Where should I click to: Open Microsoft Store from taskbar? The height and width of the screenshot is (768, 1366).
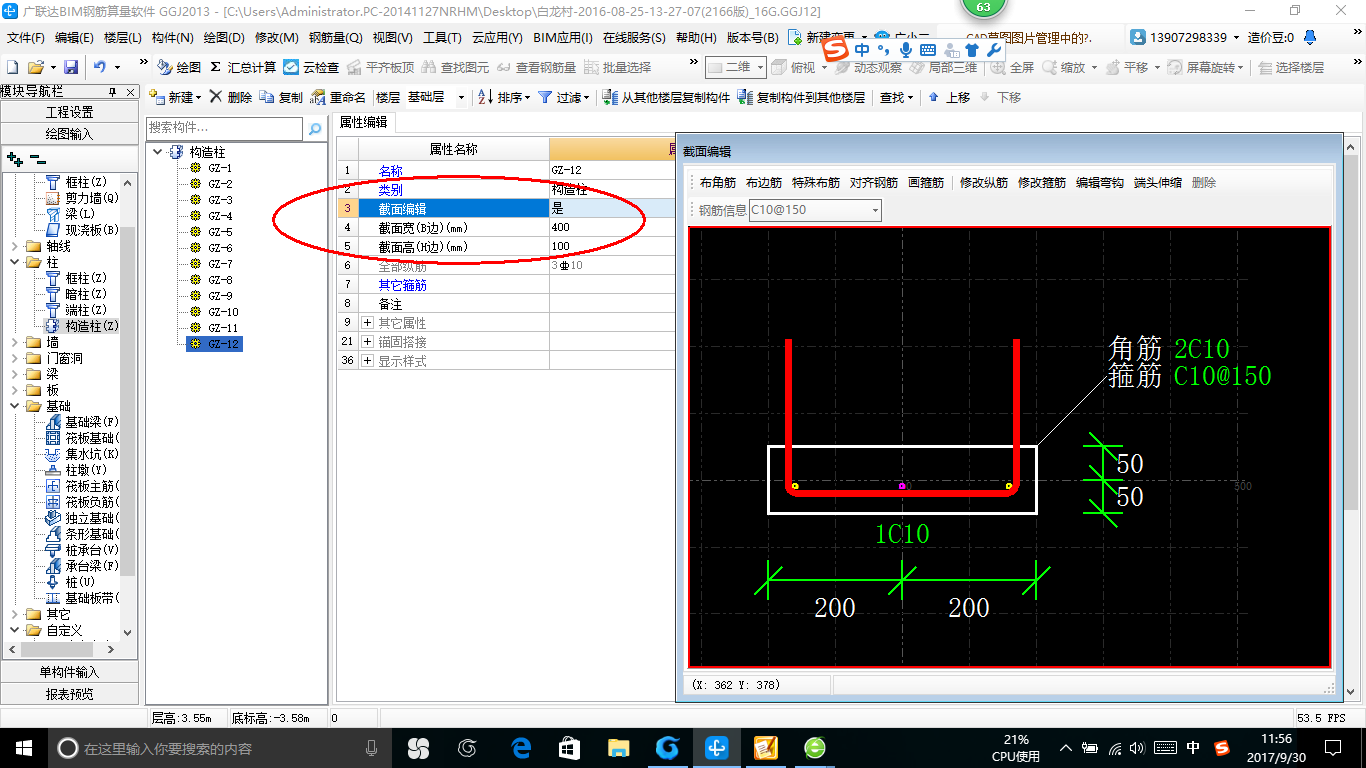click(x=569, y=747)
